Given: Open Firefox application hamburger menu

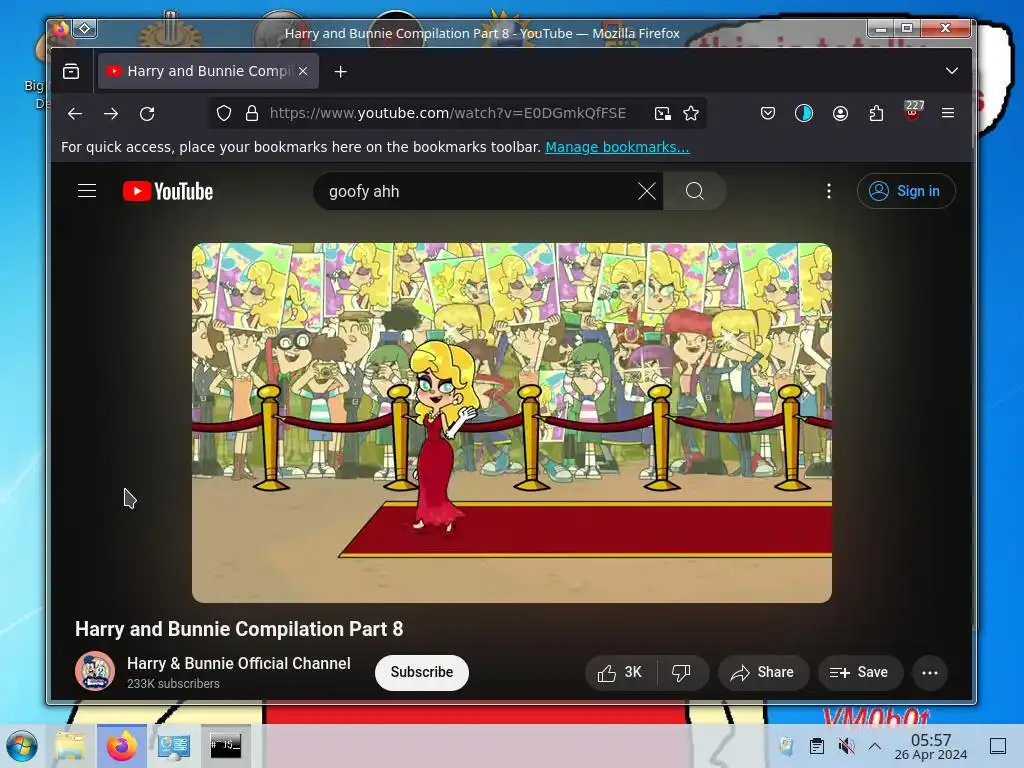Looking at the screenshot, I should [x=948, y=114].
